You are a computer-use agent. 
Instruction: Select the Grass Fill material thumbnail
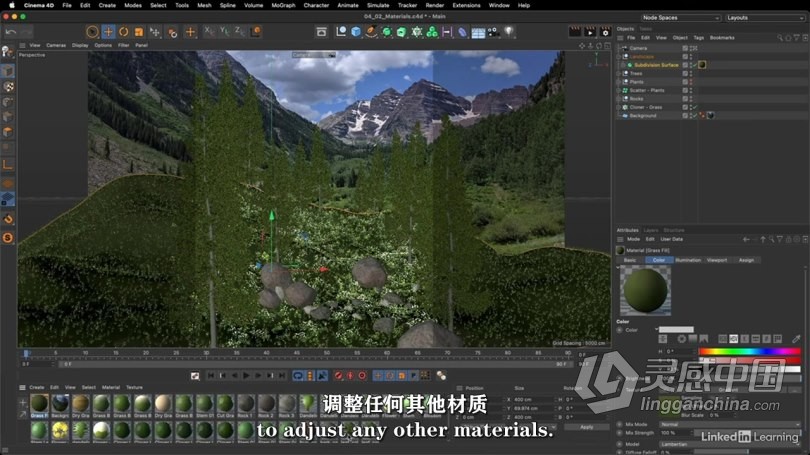point(39,403)
